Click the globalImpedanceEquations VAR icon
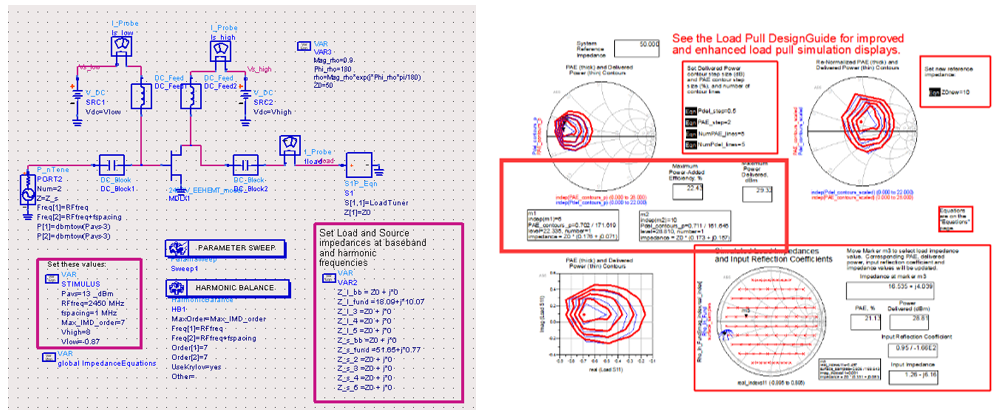Screen dimensions: 1007x414 tap(48, 357)
